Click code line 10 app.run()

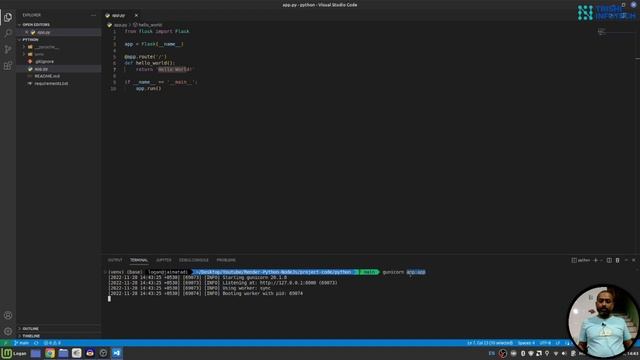pos(149,88)
